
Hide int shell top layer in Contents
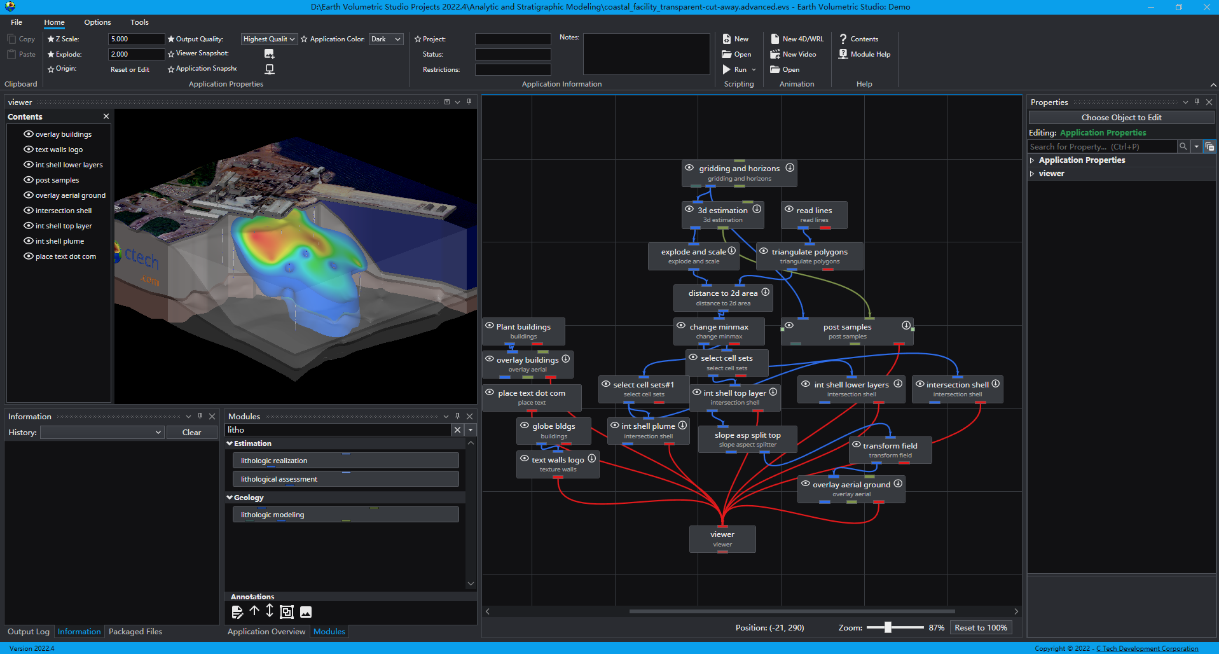pos(28,226)
